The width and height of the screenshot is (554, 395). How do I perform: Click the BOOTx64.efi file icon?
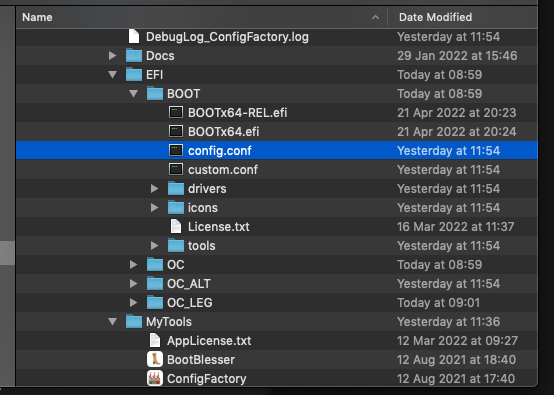click(x=176, y=131)
